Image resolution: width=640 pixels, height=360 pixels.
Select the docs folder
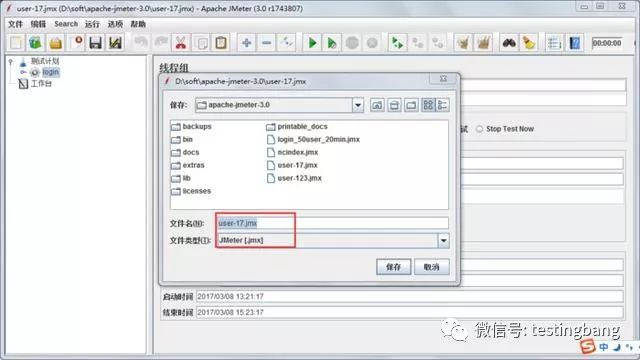(x=185, y=152)
